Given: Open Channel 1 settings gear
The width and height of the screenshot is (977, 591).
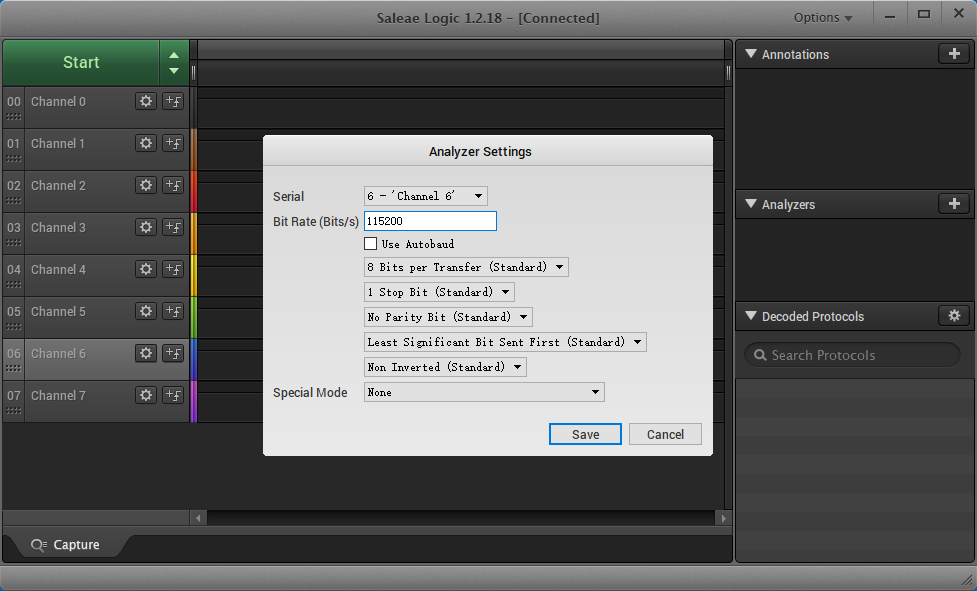Looking at the screenshot, I should pos(146,143).
